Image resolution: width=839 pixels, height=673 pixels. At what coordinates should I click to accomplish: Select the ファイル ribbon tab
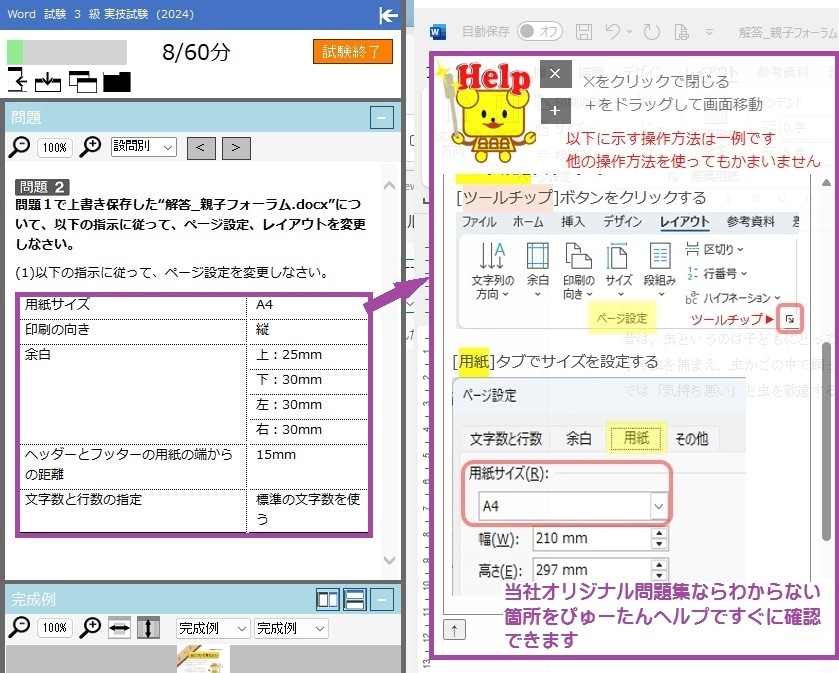(x=479, y=221)
